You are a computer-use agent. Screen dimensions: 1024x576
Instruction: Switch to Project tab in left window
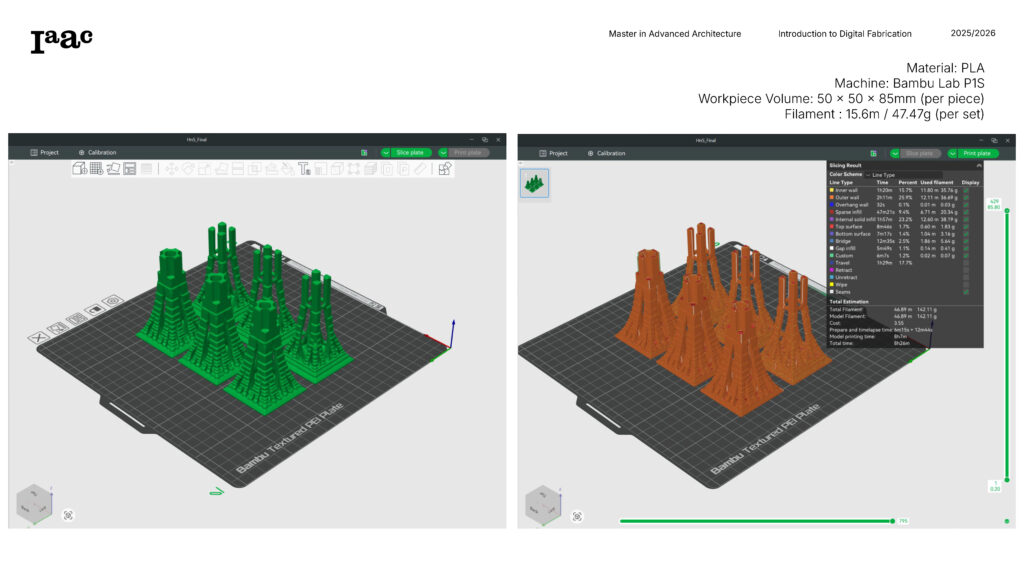point(44,153)
